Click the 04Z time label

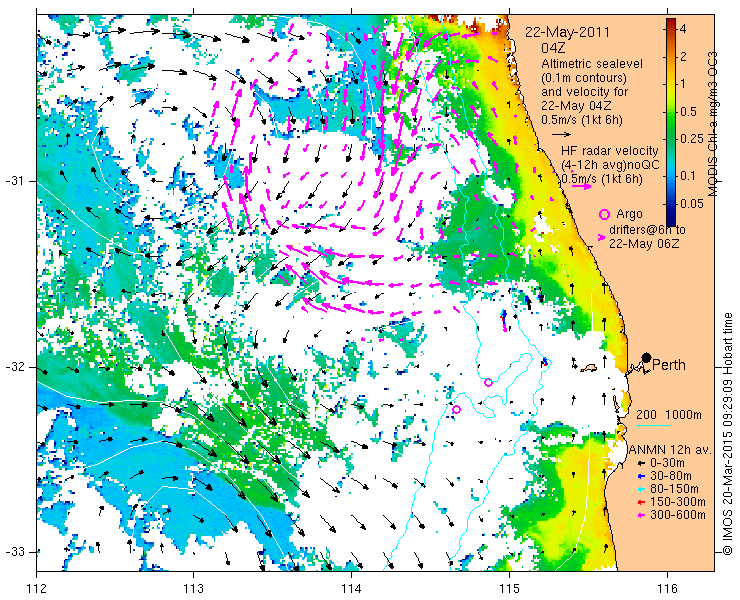(553, 48)
